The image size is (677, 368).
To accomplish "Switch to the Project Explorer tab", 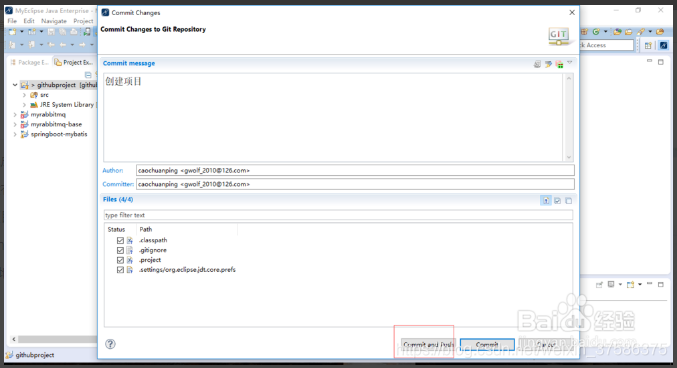I will pyautogui.click(x=74, y=63).
